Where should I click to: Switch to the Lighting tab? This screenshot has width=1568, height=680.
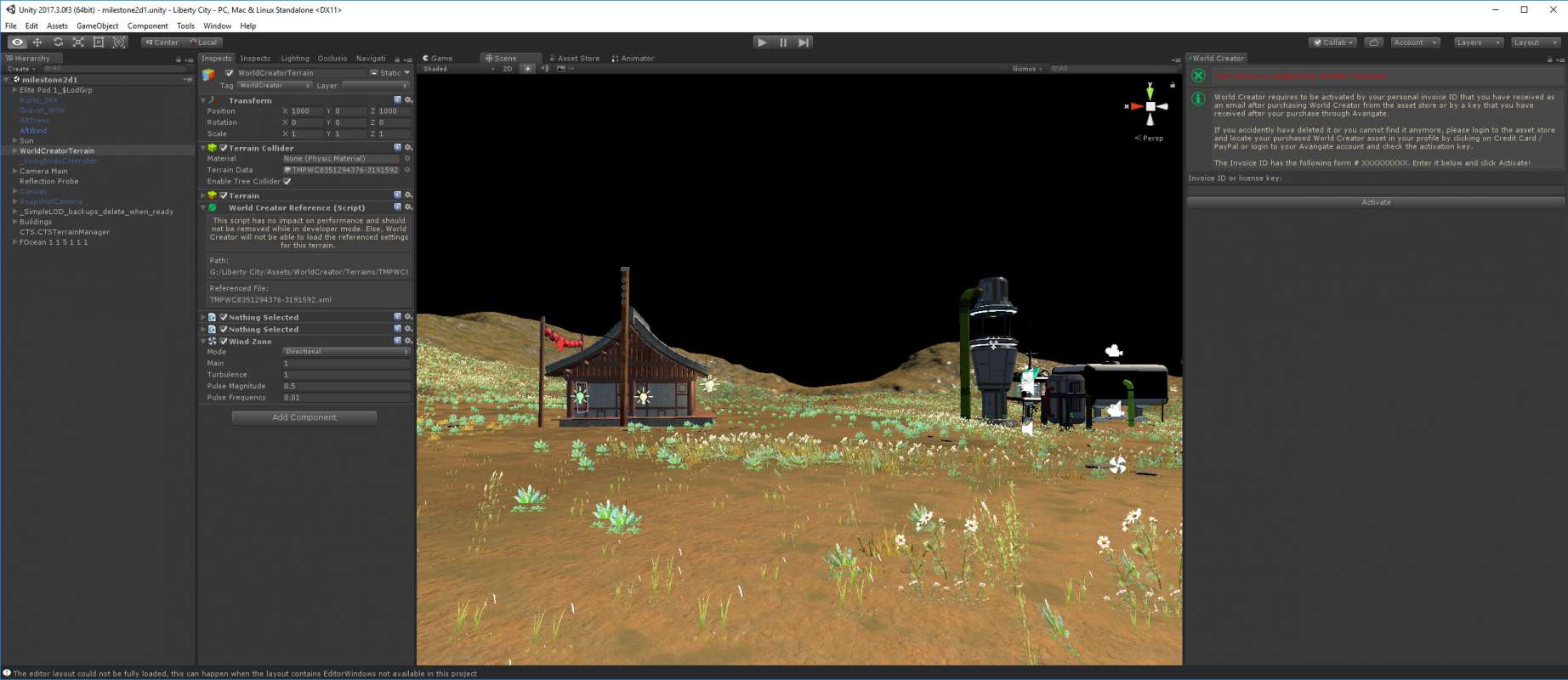tap(295, 59)
